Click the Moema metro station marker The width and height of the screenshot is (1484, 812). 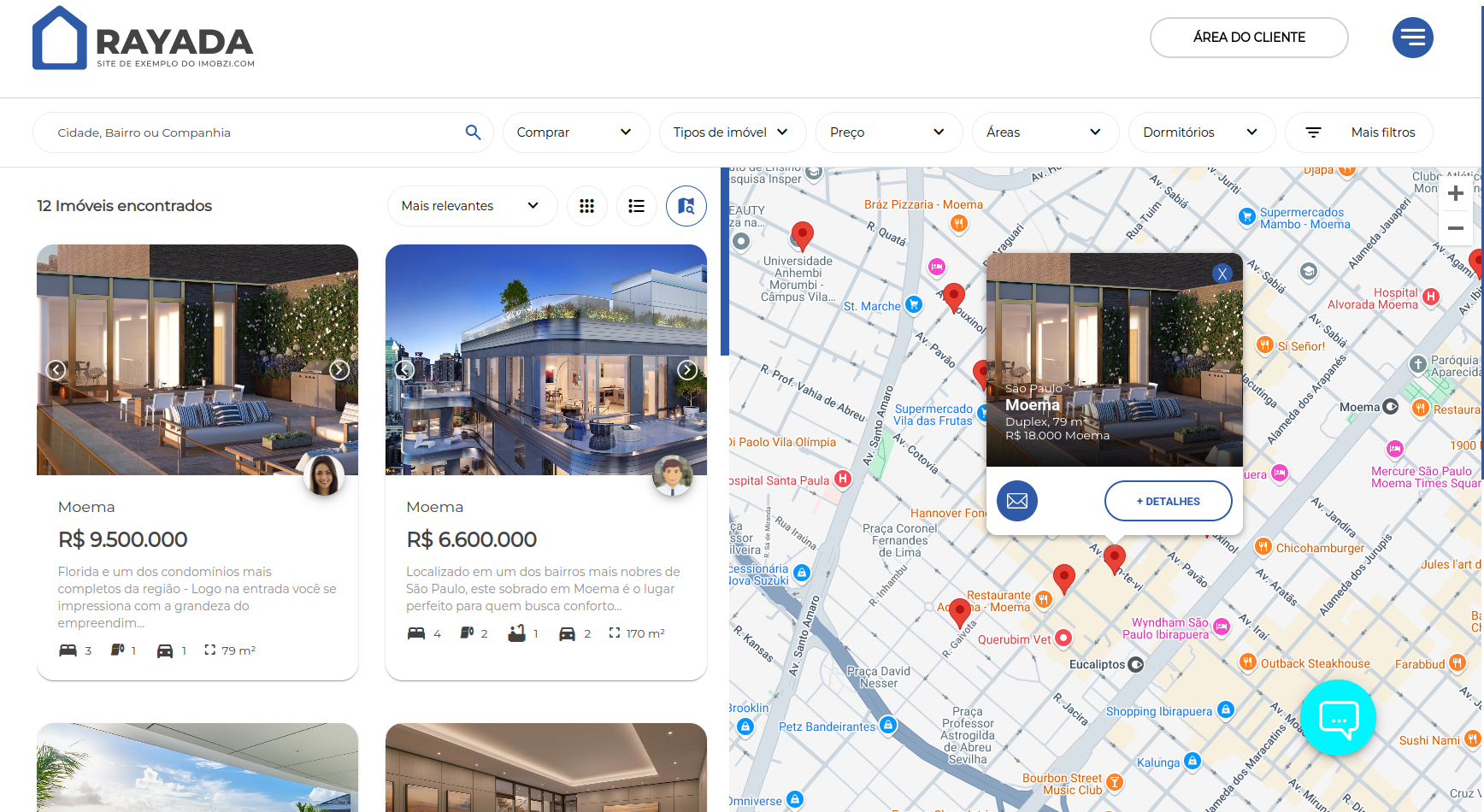1391,407
